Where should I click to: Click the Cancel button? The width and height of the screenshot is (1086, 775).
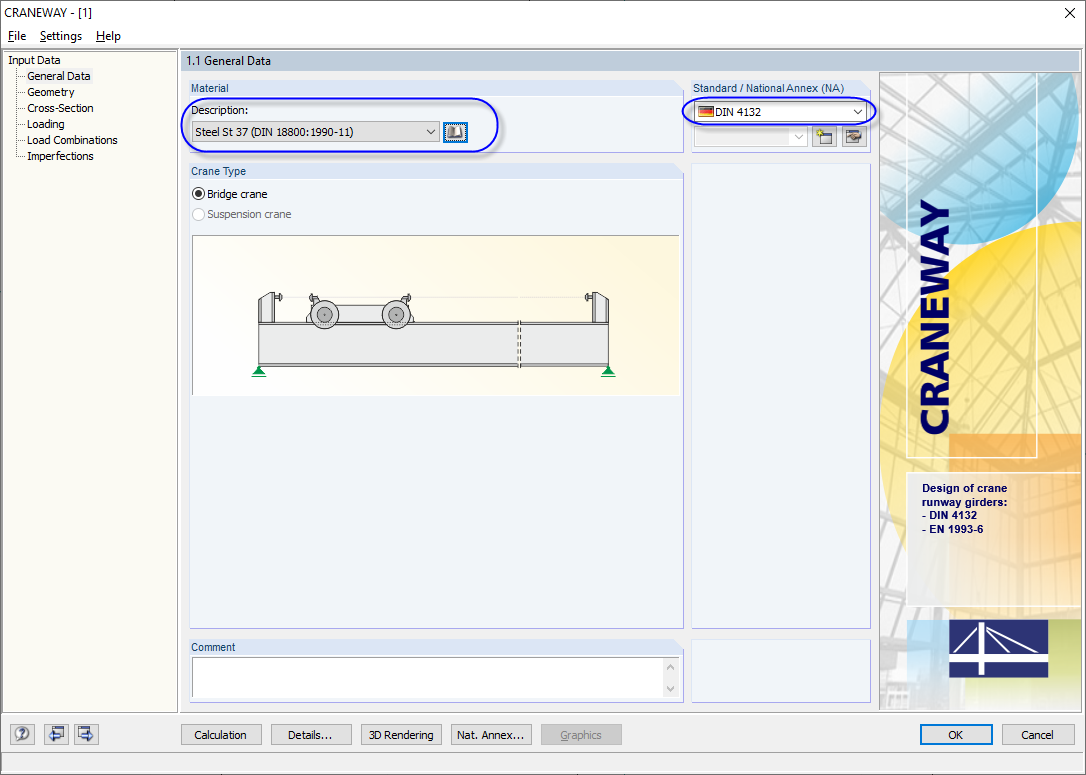[1038, 735]
